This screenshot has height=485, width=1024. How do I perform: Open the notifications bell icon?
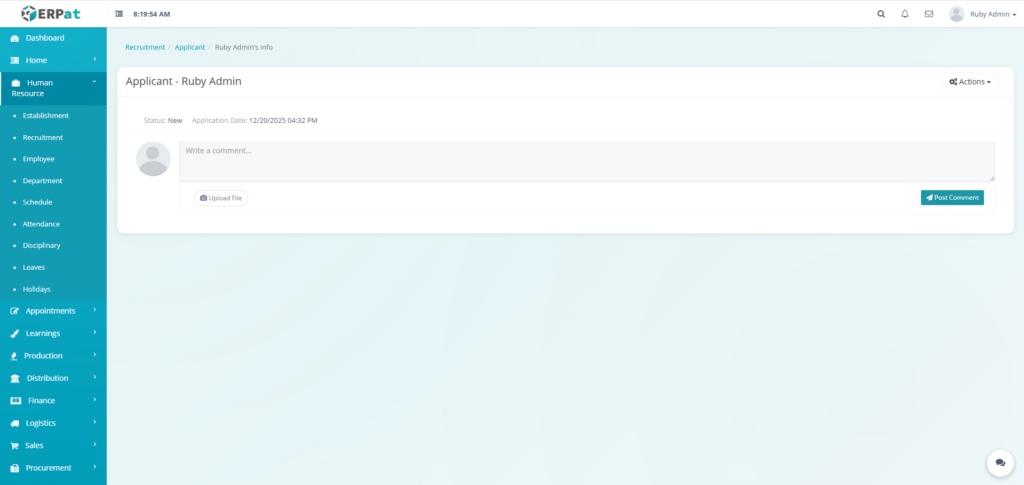pos(905,14)
